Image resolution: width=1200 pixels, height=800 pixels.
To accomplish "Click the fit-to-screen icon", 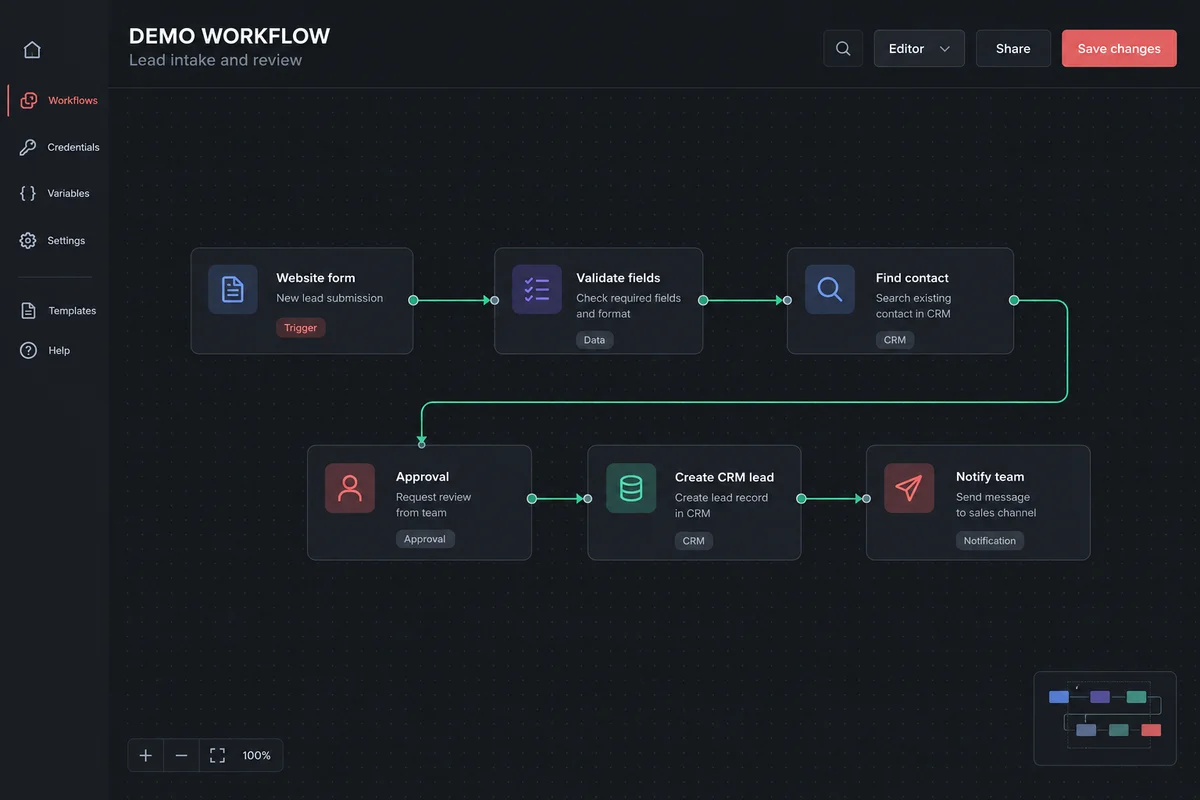I will [x=217, y=755].
